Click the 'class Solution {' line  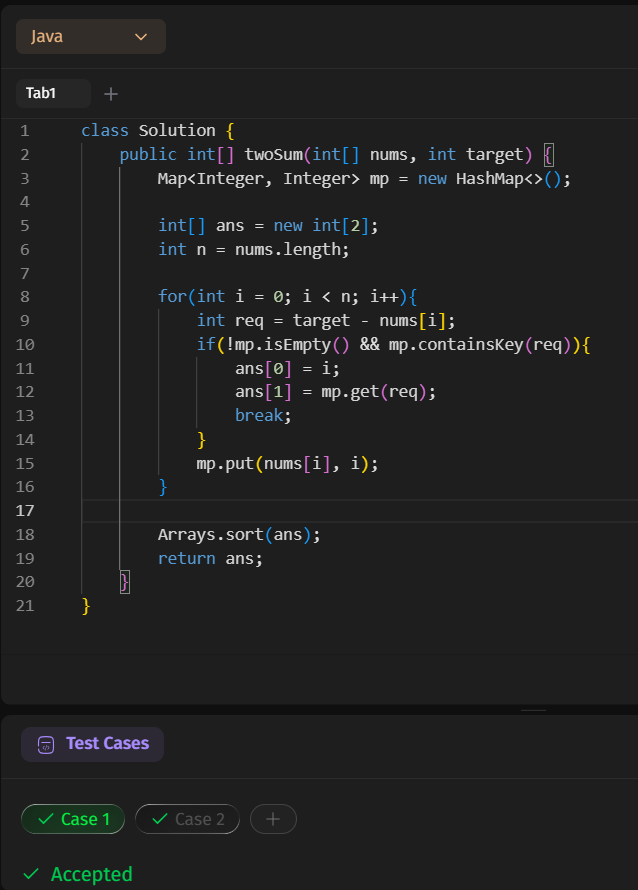click(158, 131)
